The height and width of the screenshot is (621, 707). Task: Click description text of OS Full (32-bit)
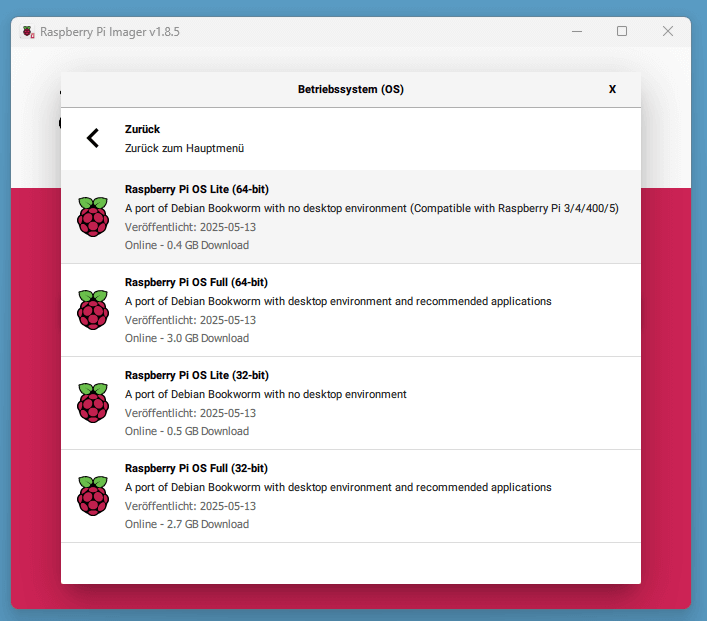[338, 487]
